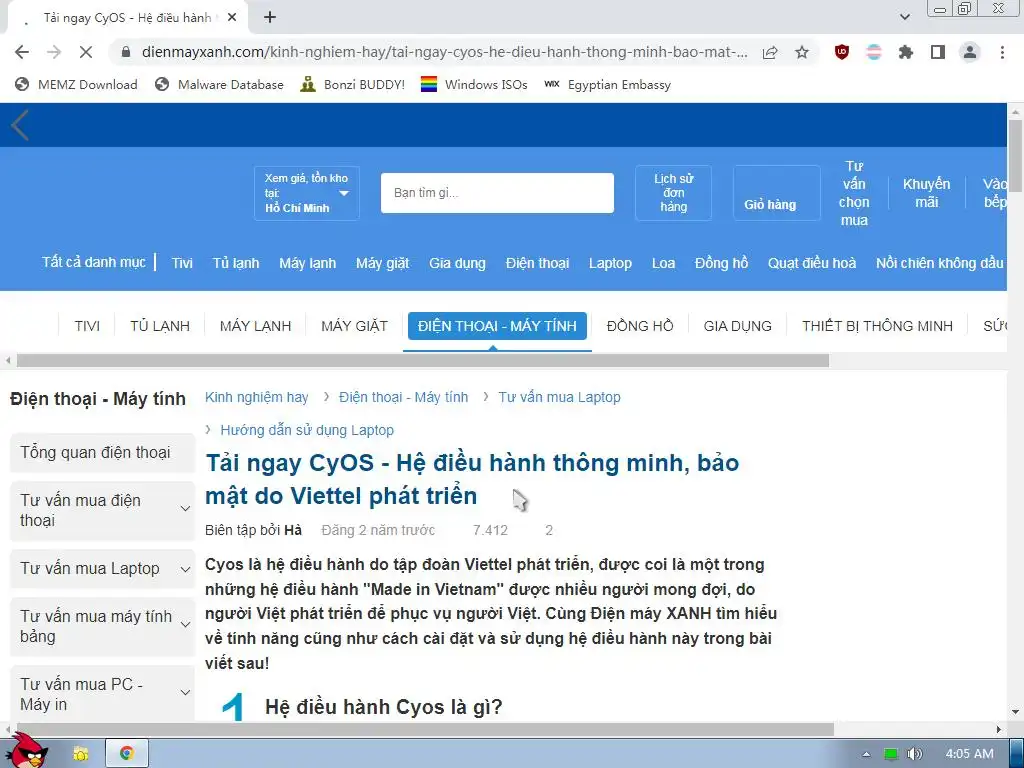
Task: Open Egyptian Embassy bookmark
Action: (607, 84)
